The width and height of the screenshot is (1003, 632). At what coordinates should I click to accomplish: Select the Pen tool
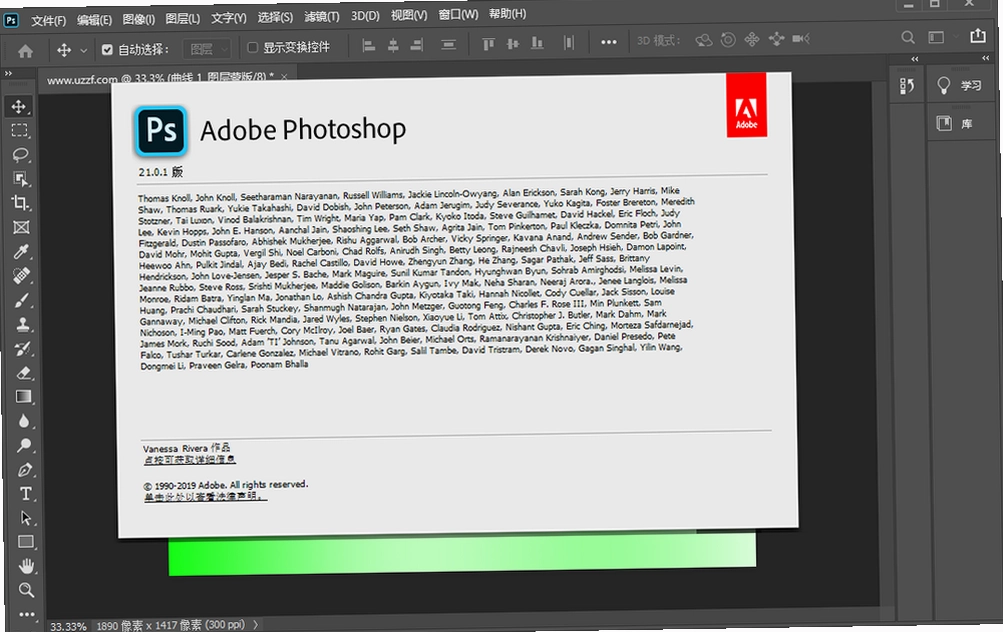click(24, 470)
